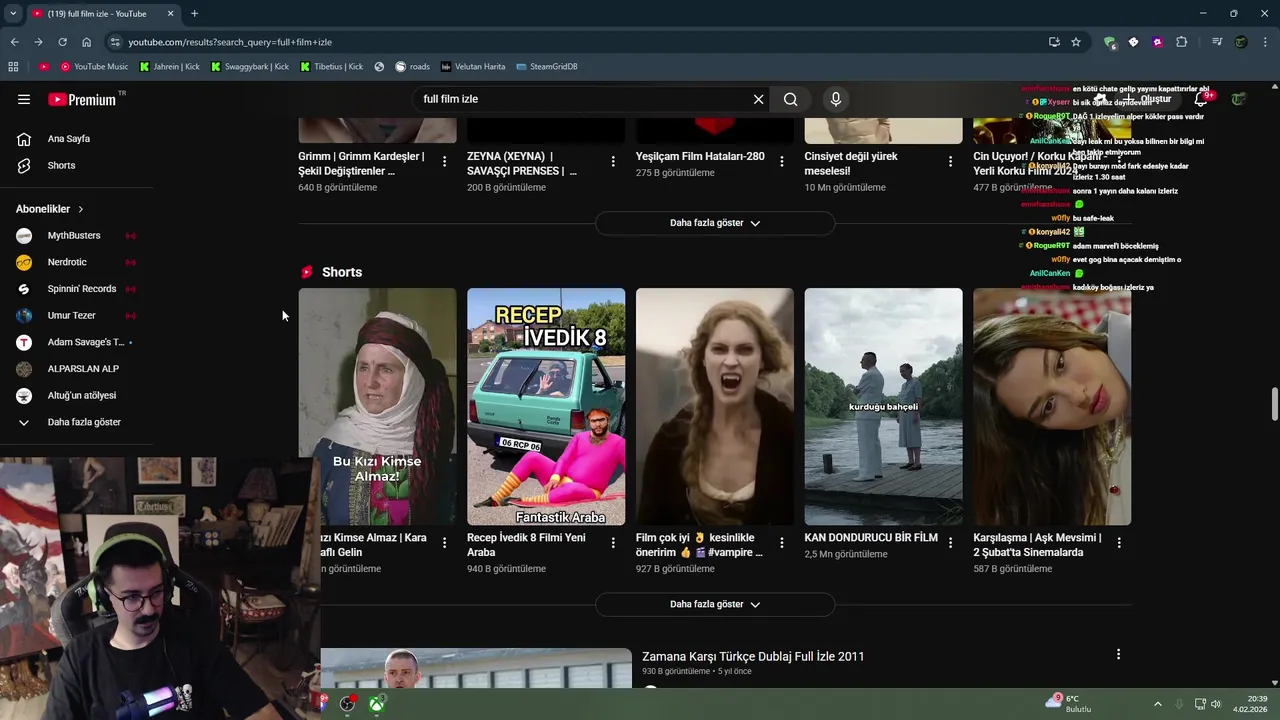
Task: Open MythBusters subscription channel
Action: [76, 236]
